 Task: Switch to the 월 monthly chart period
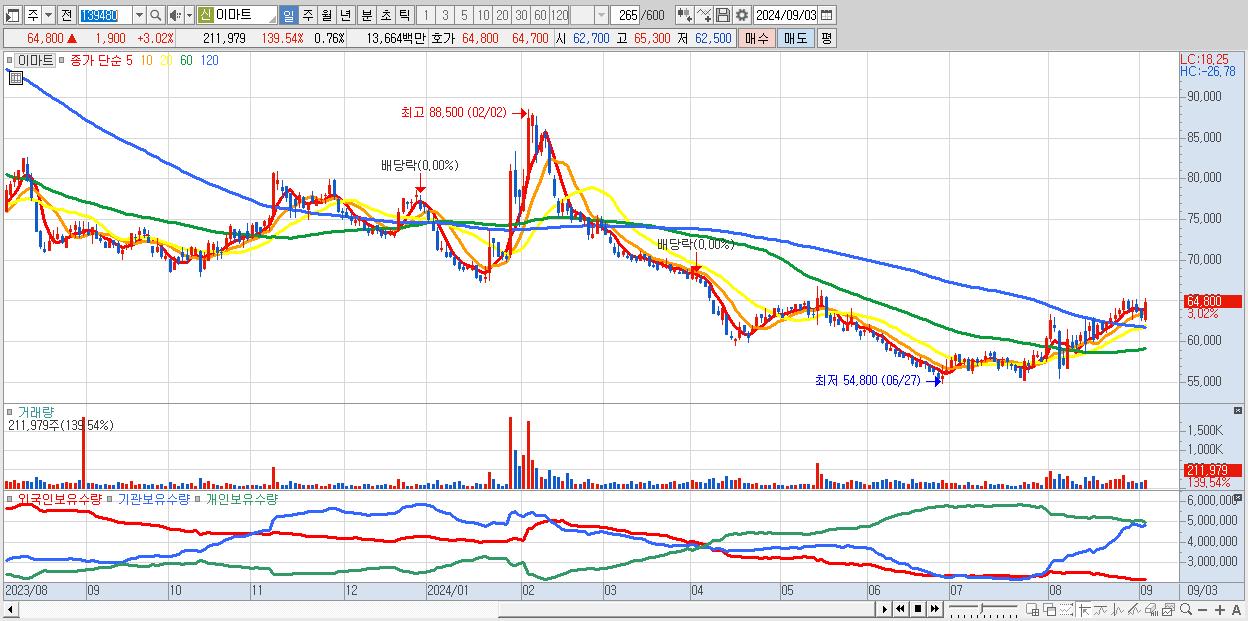[326, 16]
